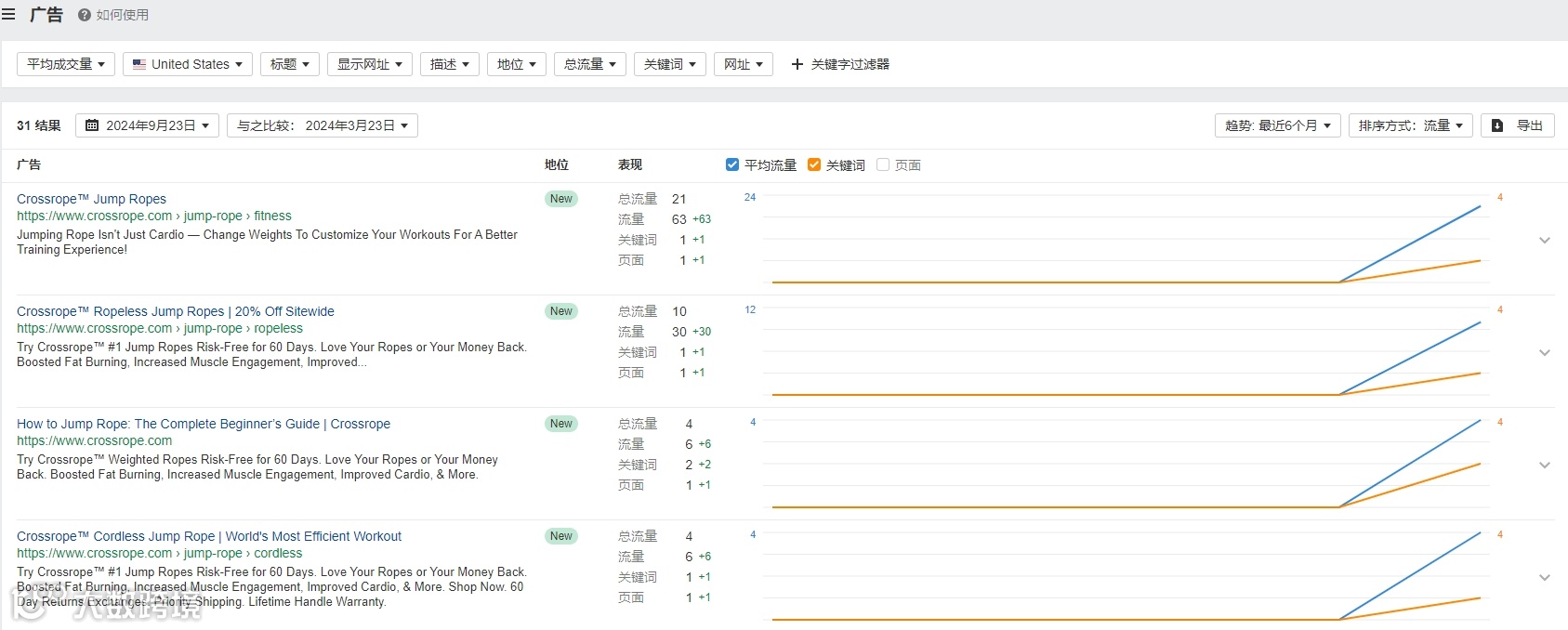This screenshot has height=630, width=1568.
Task: Click the US flag icon
Action: 139,64
